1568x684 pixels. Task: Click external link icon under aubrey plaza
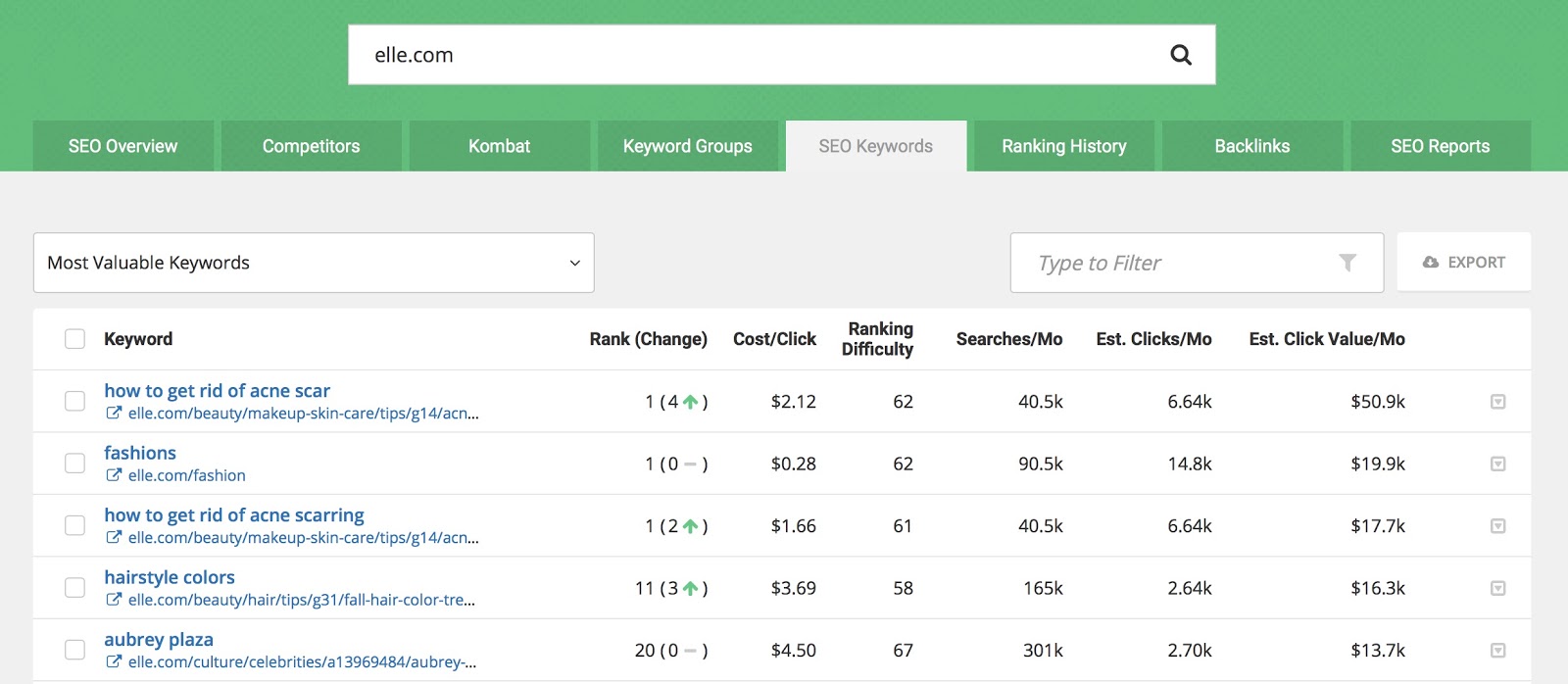pyautogui.click(x=114, y=661)
